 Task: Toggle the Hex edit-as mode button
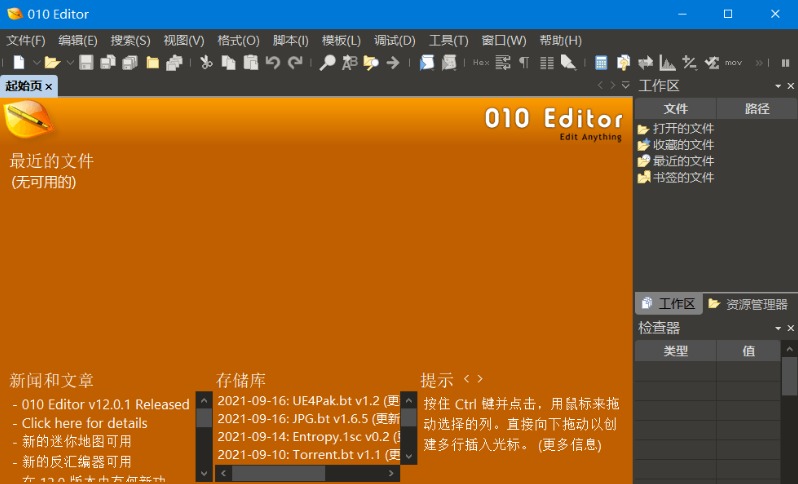[481, 63]
